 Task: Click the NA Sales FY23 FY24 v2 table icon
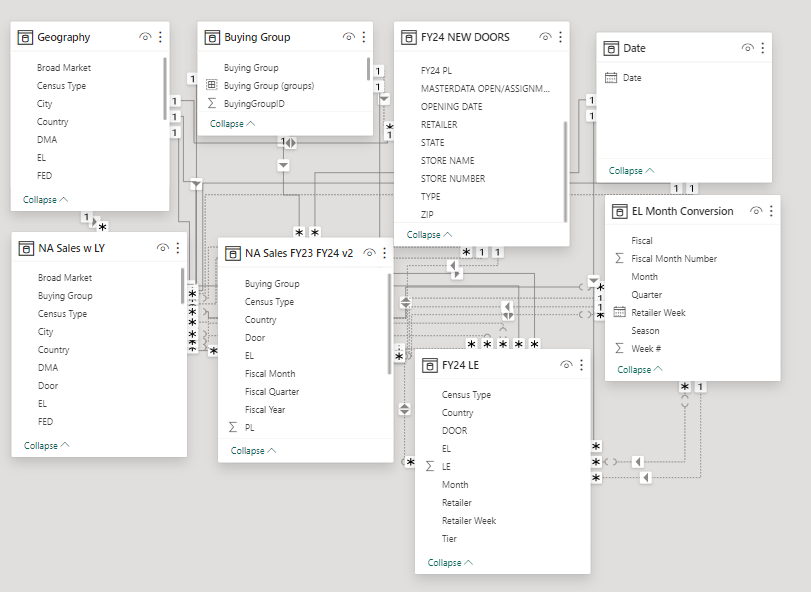[233, 253]
